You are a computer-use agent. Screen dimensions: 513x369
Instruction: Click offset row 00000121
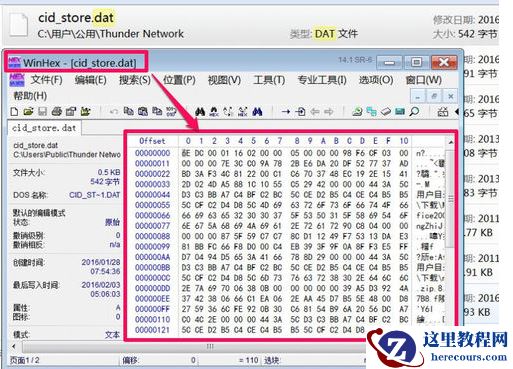click(153, 330)
